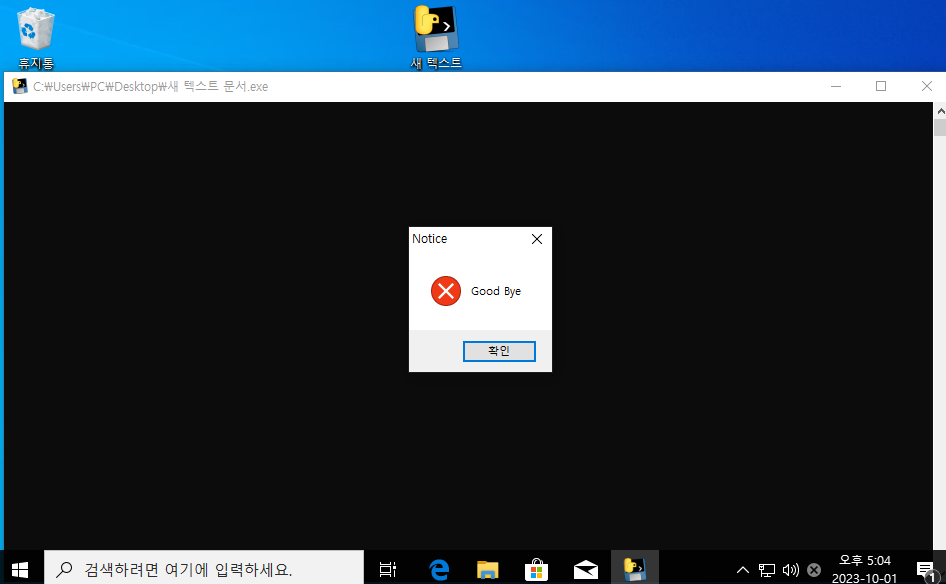Viewport: 946px width, 584px height.
Task: Click the console title path text
Action: (150, 86)
